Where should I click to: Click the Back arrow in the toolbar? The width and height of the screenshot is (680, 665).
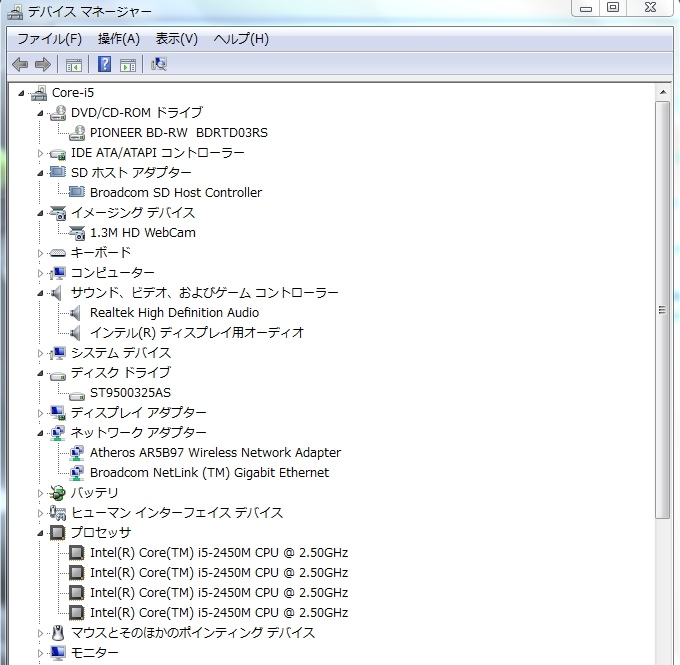pos(20,65)
